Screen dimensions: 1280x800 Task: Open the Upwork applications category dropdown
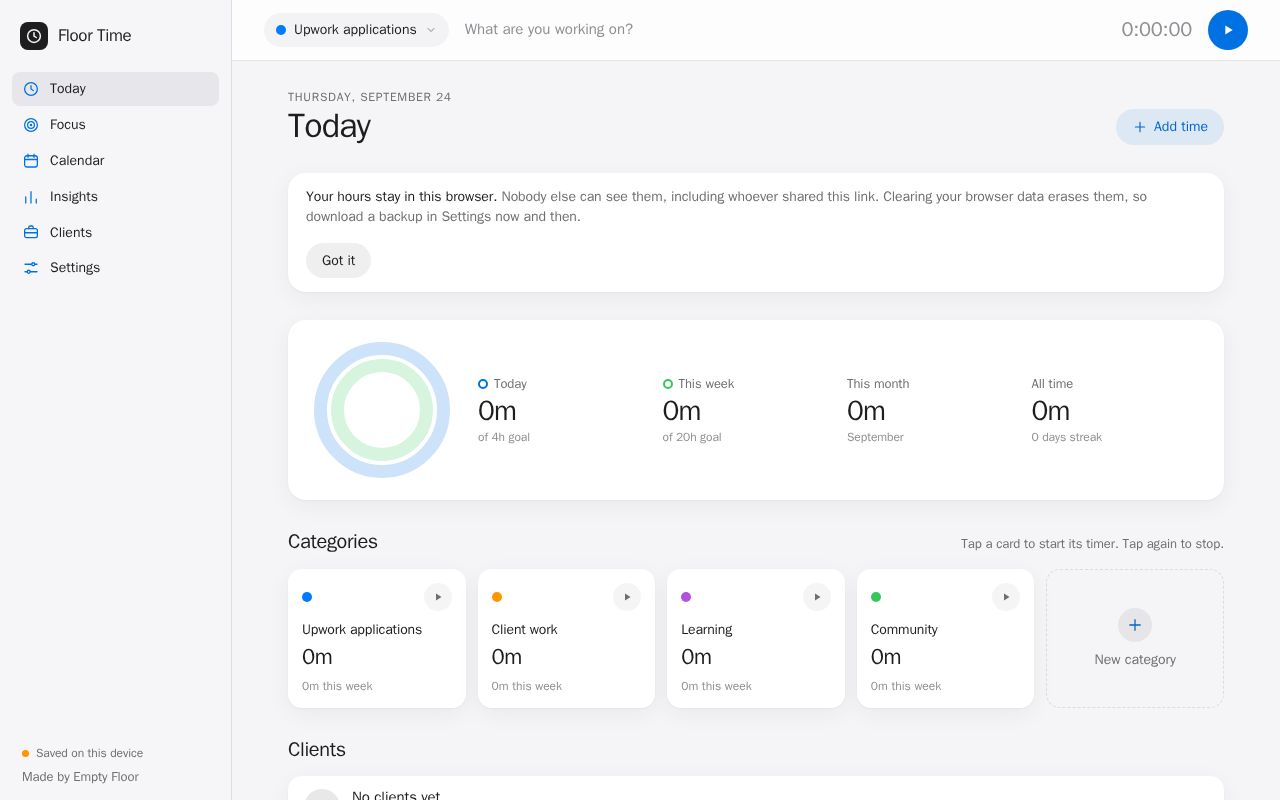coord(356,30)
